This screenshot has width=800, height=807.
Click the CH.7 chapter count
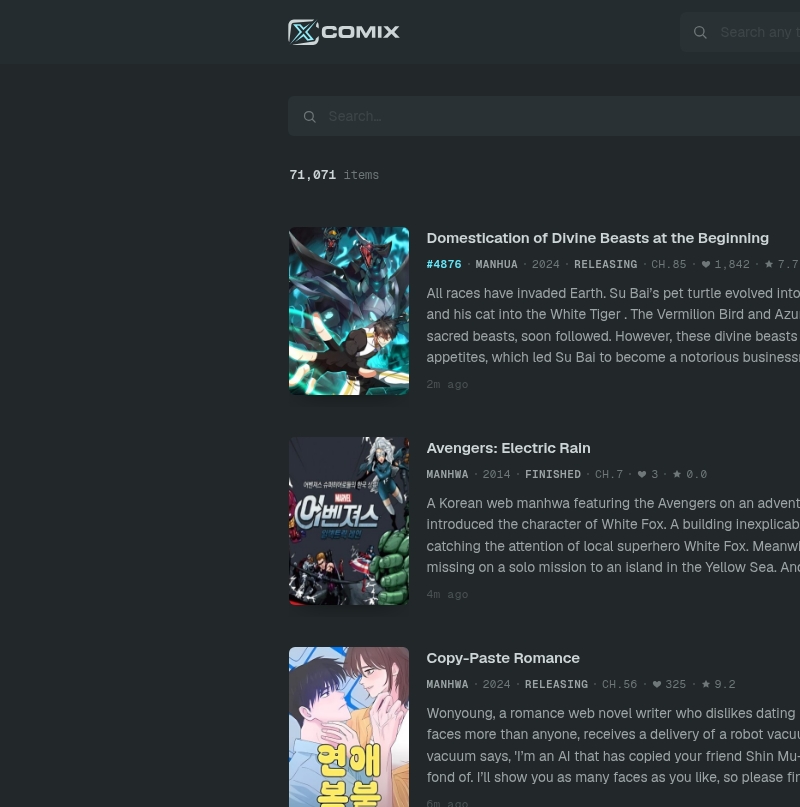609,475
